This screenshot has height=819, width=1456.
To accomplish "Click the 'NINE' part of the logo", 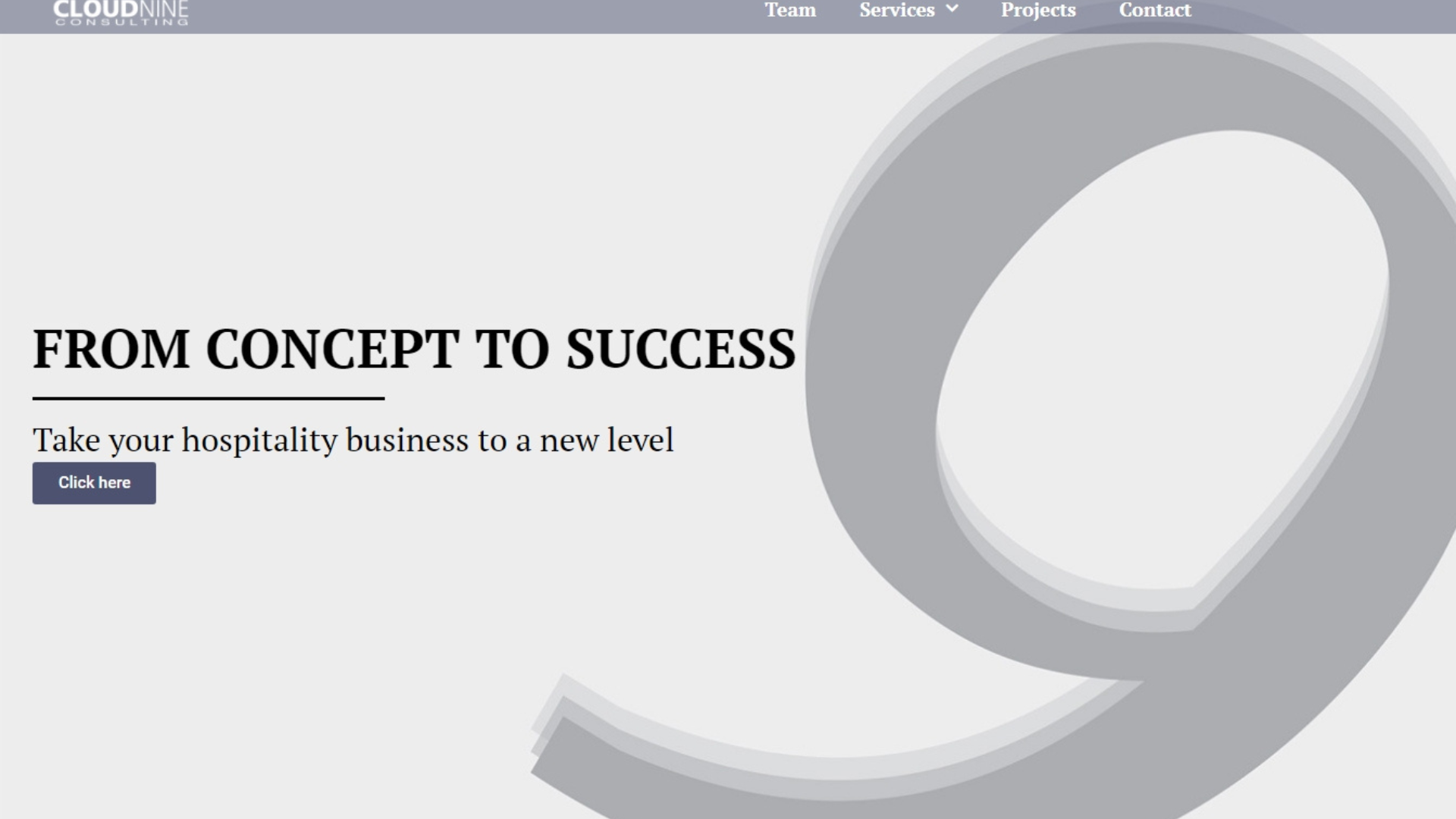I will click(165, 10).
